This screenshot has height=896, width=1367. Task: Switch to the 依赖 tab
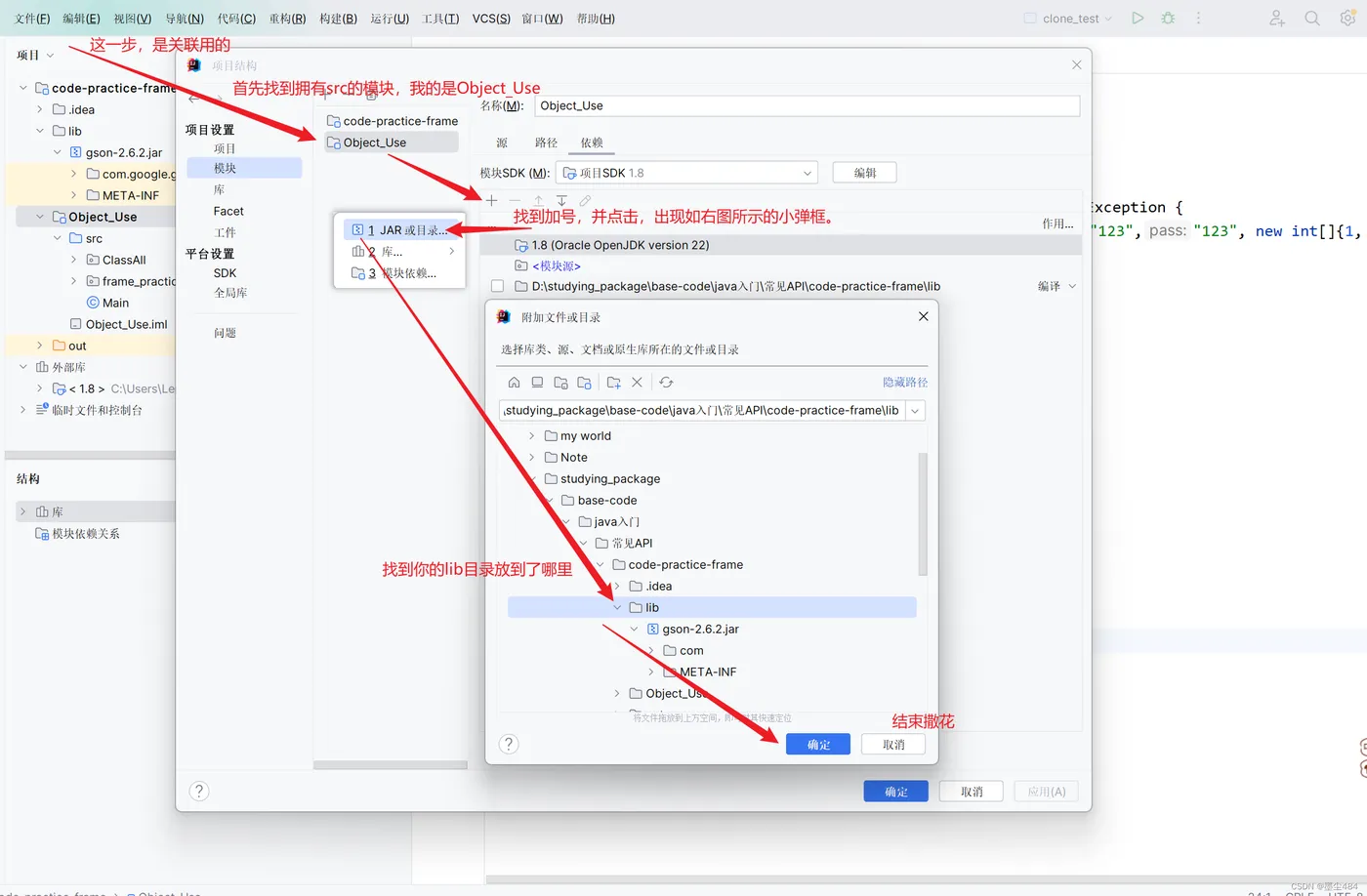(x=592, y=143)
